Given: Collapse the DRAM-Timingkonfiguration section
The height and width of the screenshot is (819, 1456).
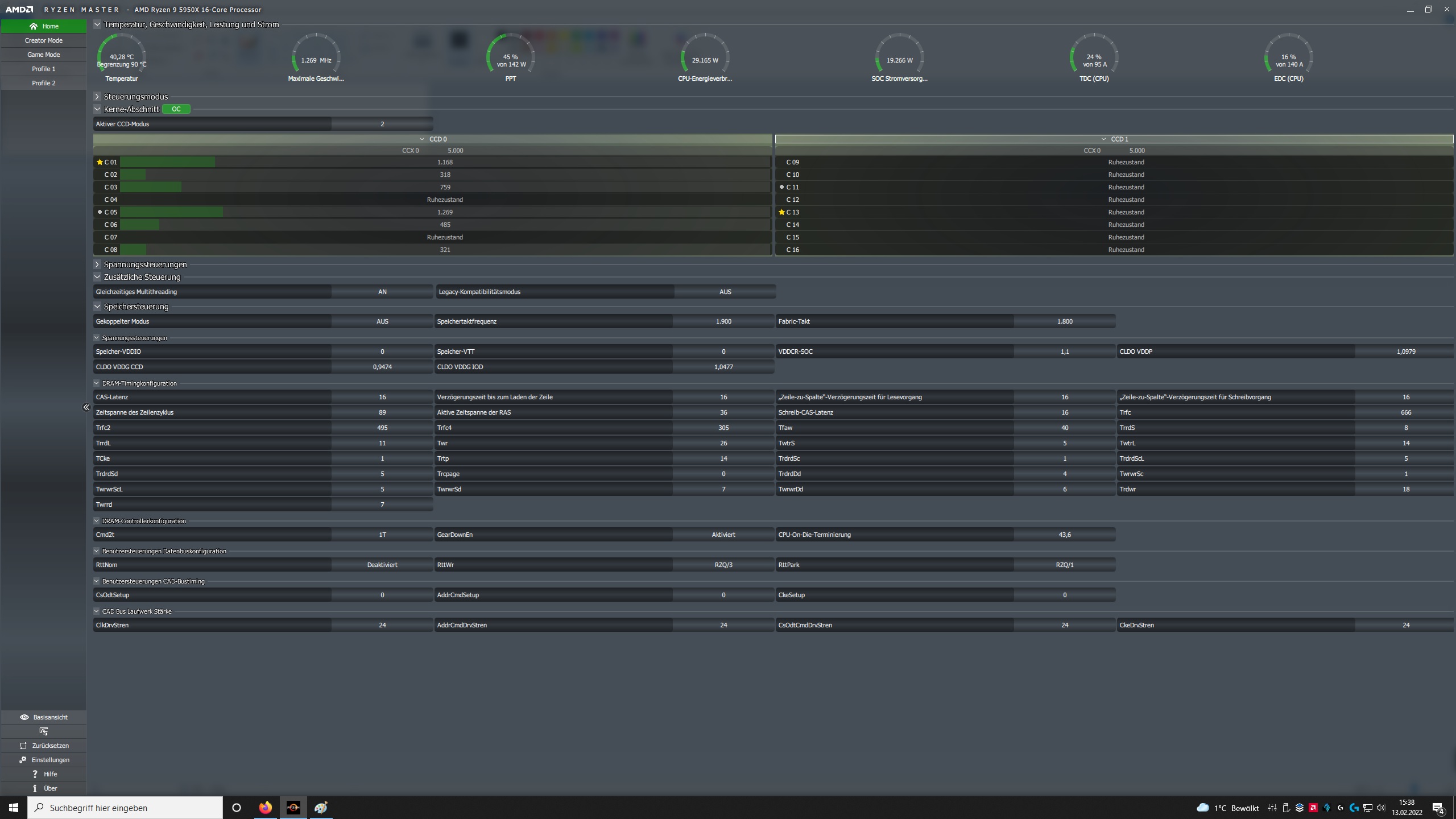Looking at the screenshot, I should (x=97, y=383).
